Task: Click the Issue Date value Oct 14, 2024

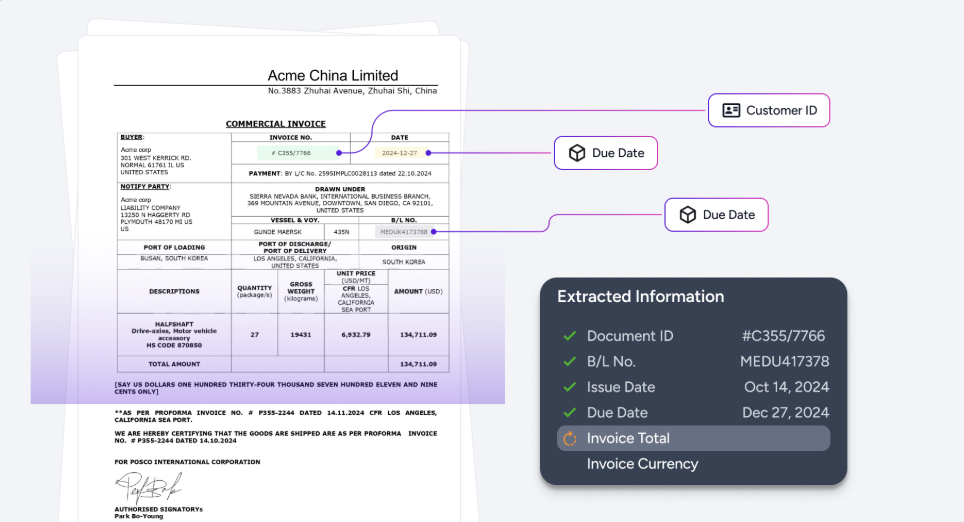Action: [786, 387]
